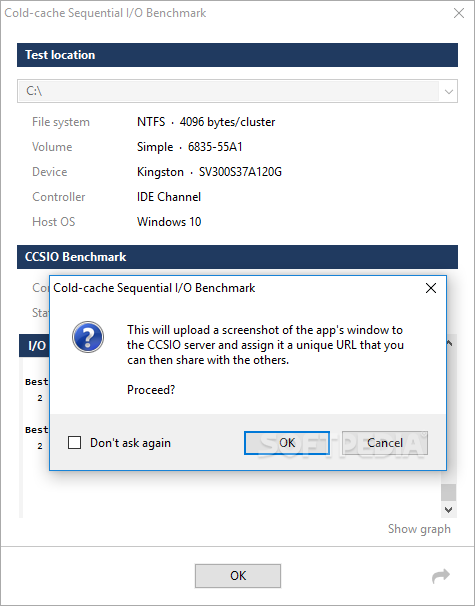The height and width of the screenshot is (606, 475).
Task: Click the main window's OK button
Action: tap(238, 576)
